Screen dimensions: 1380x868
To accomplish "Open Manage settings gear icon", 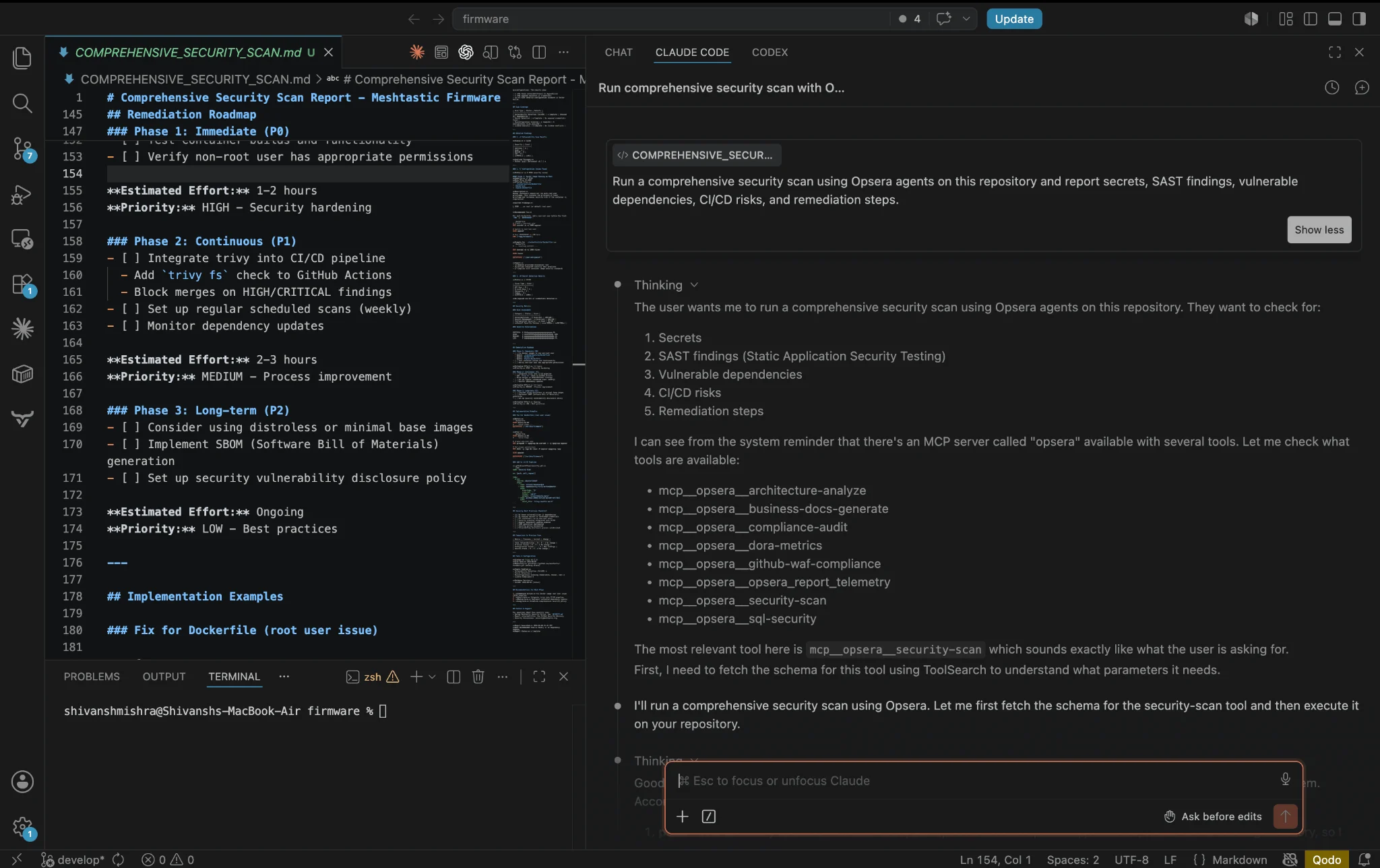I will pyautogui.click(x=22, y=827).
